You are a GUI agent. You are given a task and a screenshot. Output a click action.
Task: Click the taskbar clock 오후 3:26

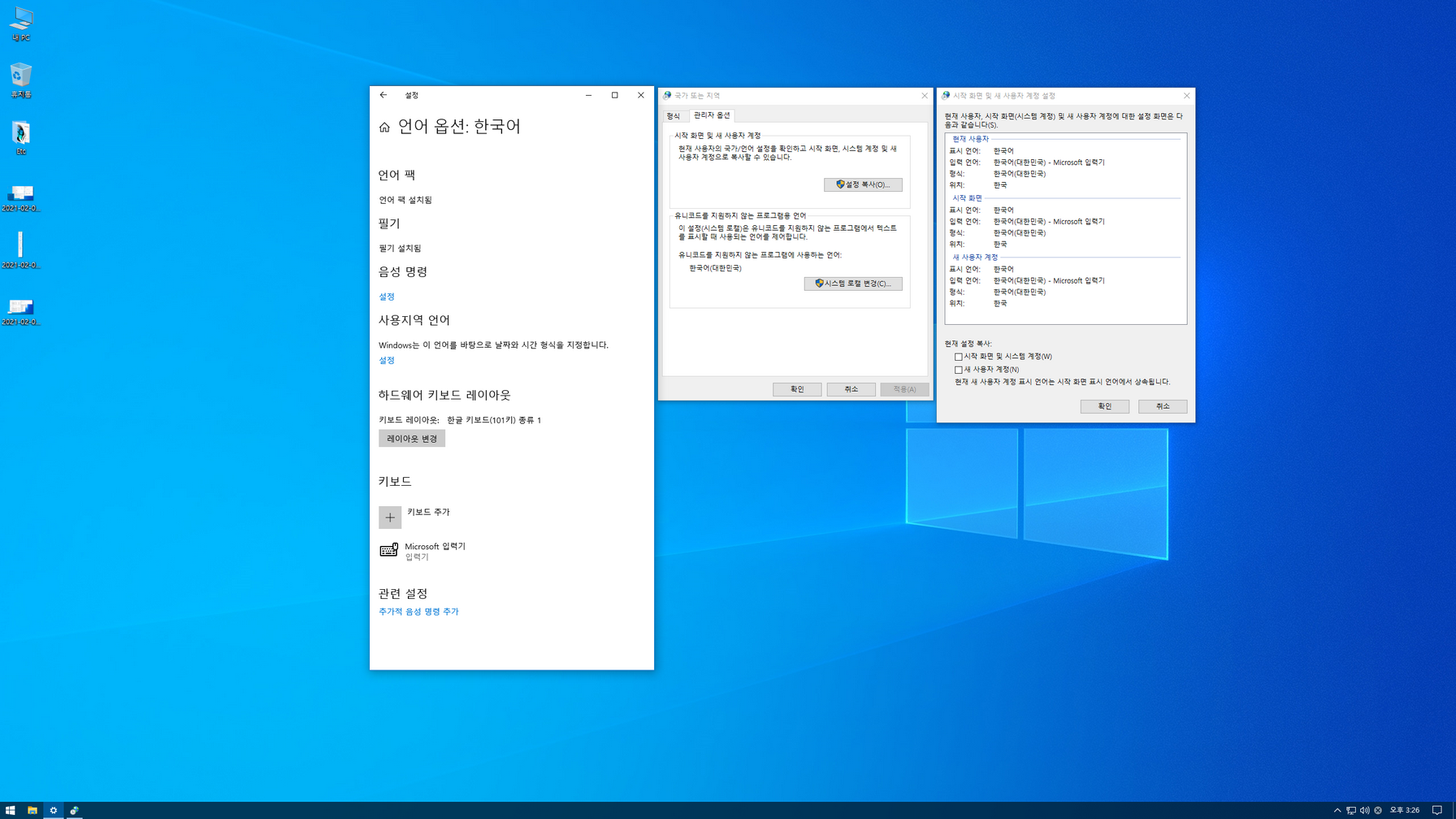1405,810
